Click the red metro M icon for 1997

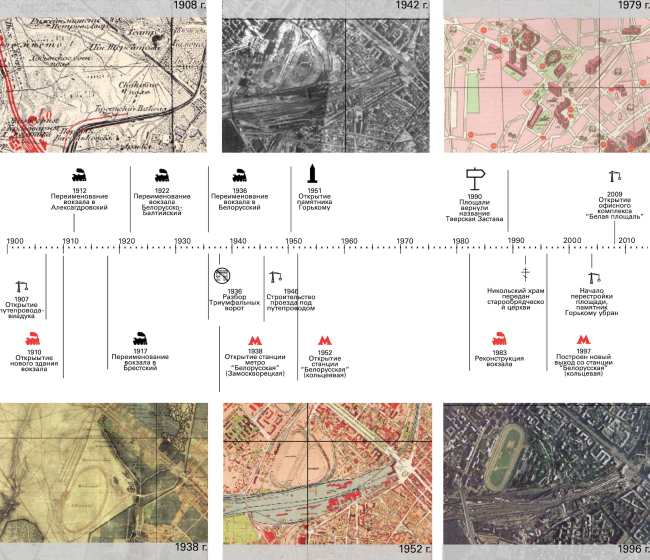[582, 341]
